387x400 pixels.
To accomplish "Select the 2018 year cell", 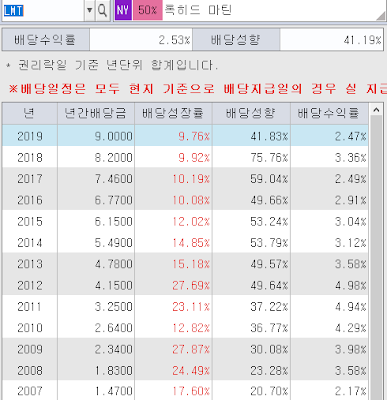I will pos(30,157).
